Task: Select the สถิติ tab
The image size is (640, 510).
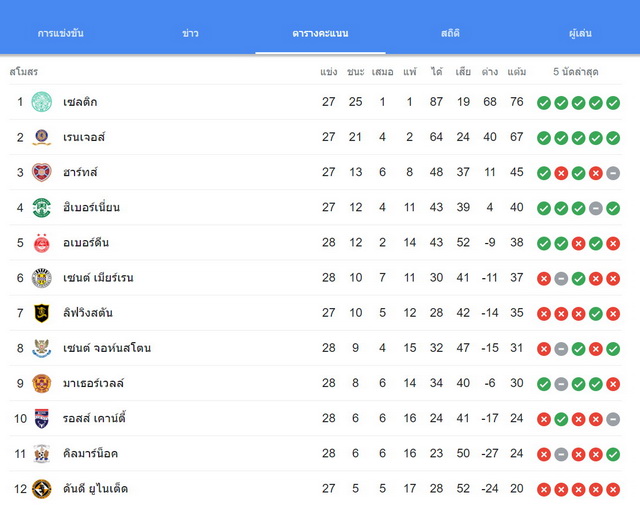Action: click(x=450, y=33)
